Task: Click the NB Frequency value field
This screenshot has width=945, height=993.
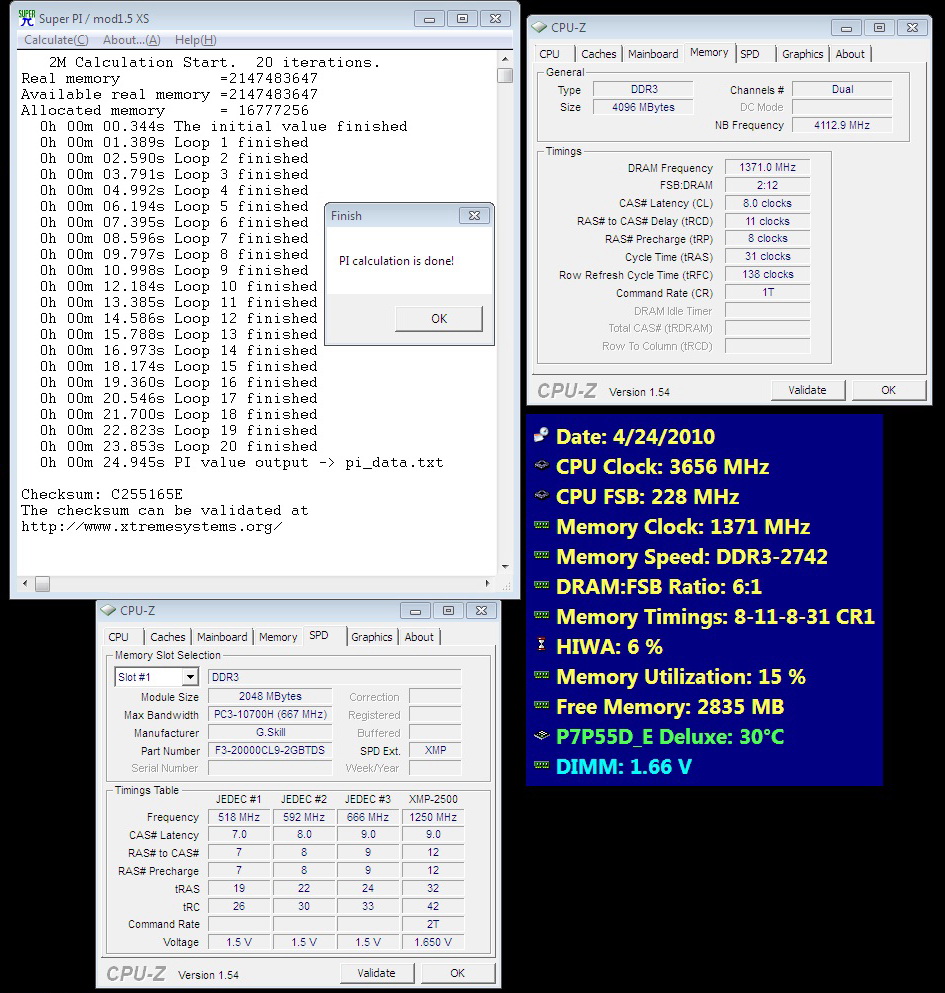Action: pyautogui.click(x=842, y=125)
